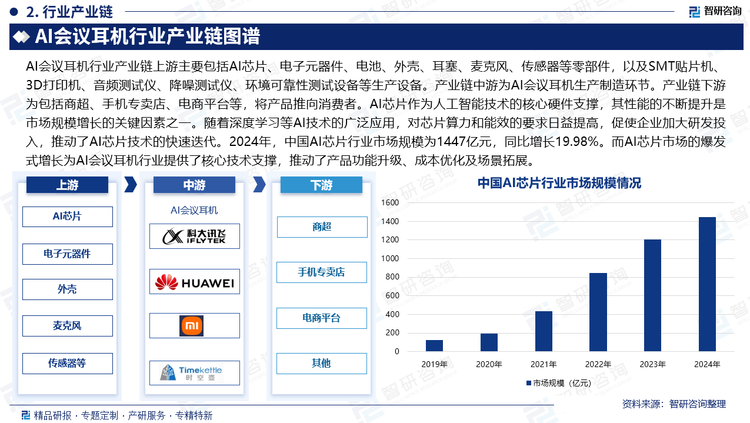This screenshot has width=750, height=423.
Task: Click the AI芯片 box
Action: [x=67, y=216]
